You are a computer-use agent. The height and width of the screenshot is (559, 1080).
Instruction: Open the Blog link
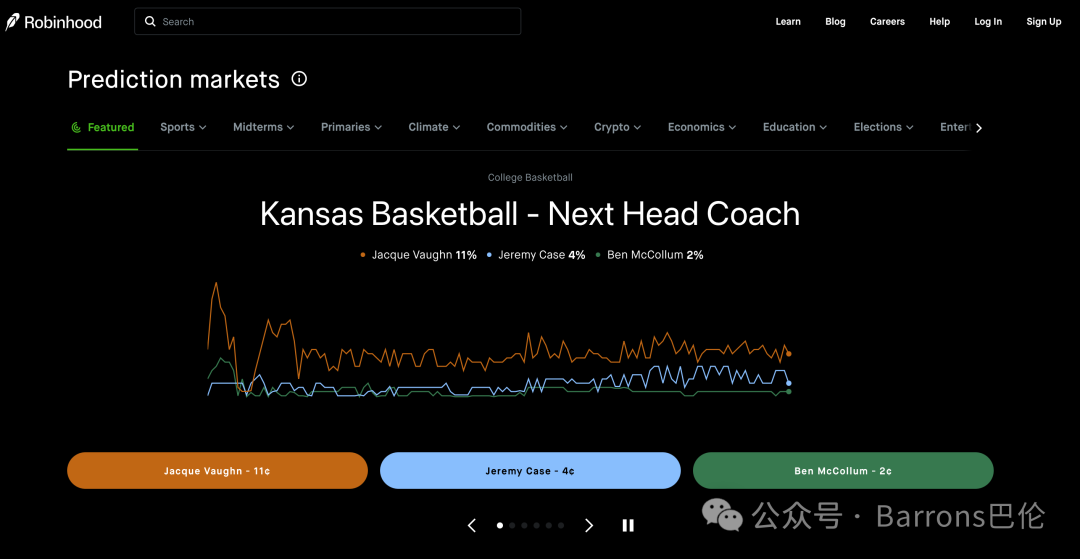(x=835, y=22)
